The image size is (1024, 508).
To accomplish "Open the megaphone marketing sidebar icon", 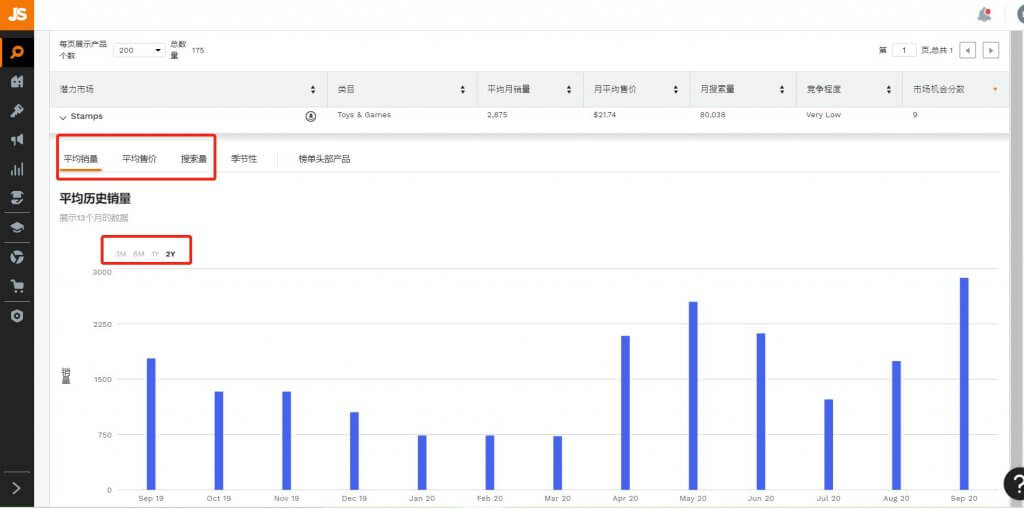I will click(17, 140).
